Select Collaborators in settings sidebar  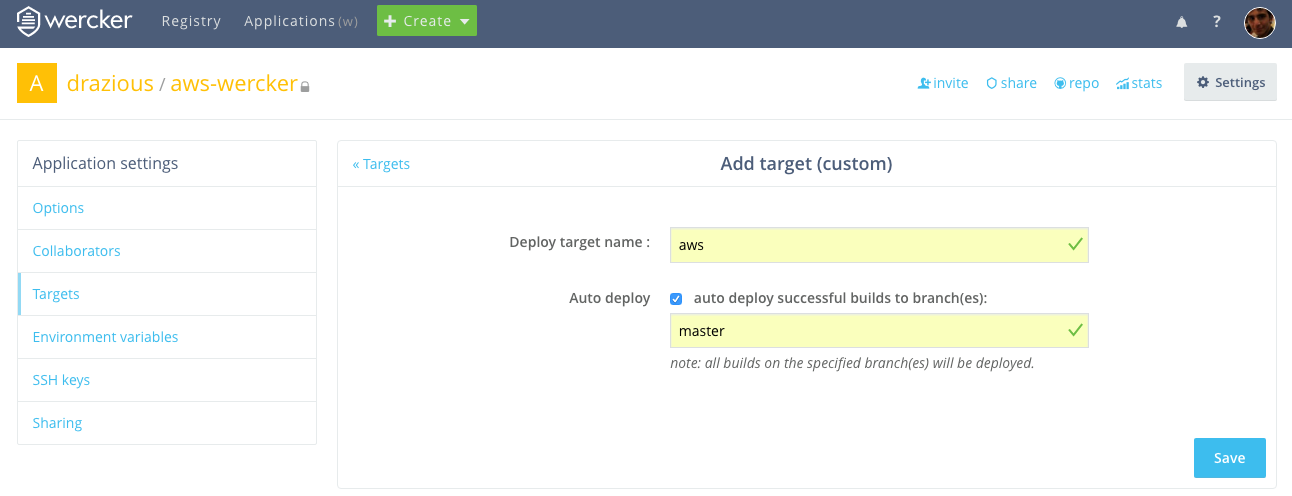pos(167,251)
